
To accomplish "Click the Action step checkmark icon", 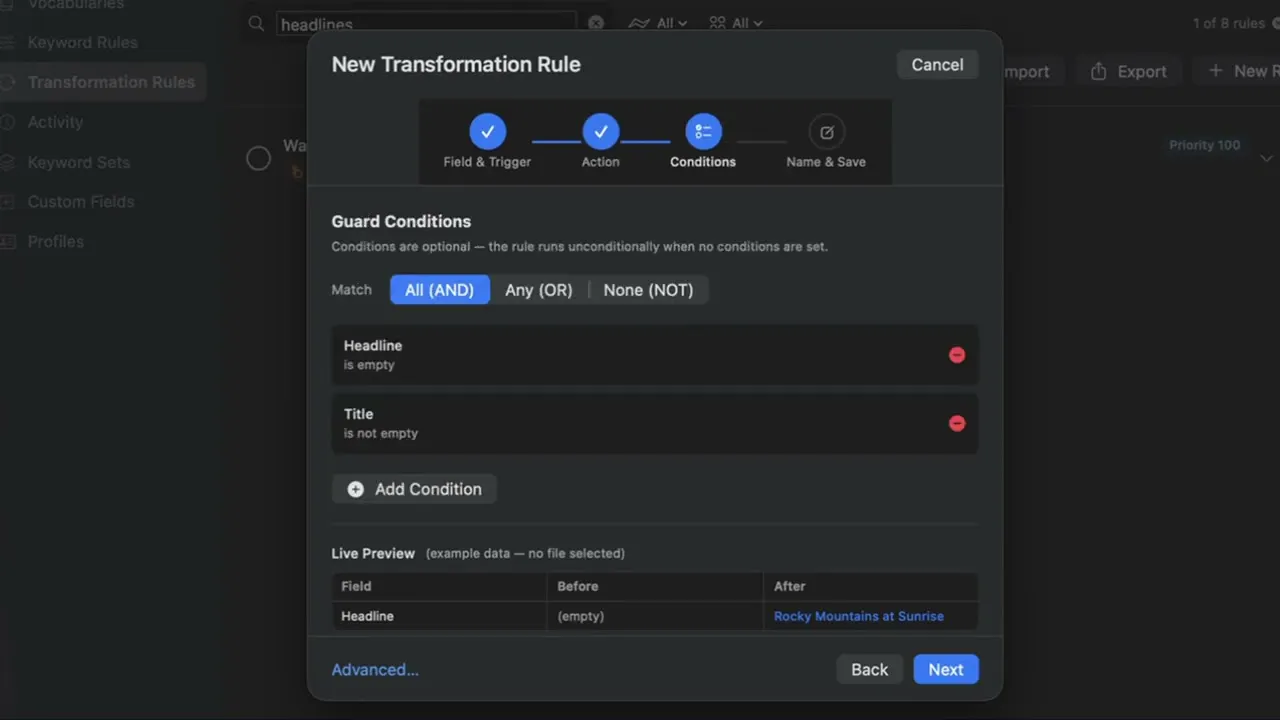I will (x=600, y=131).
